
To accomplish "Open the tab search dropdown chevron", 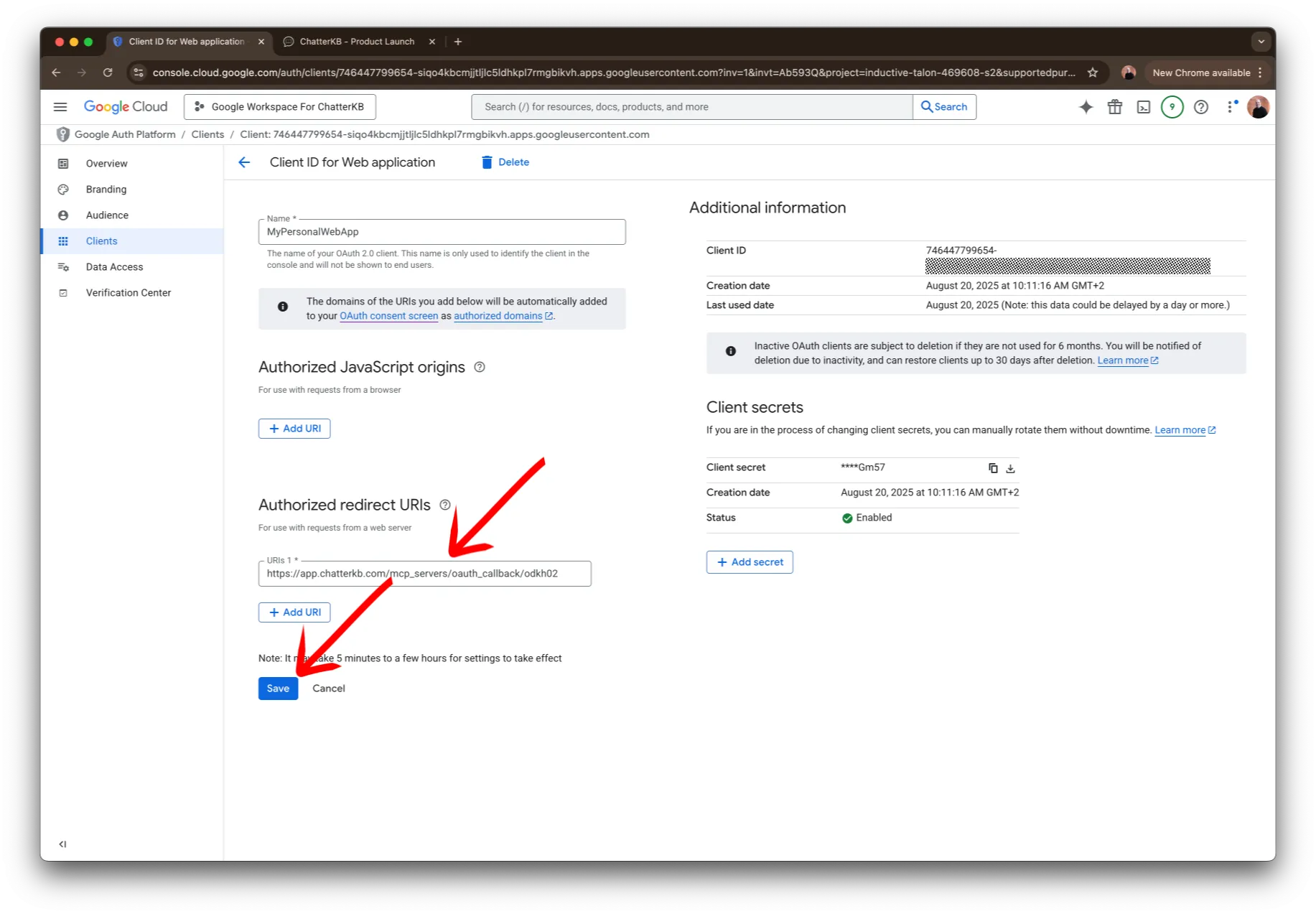I will (x=1261, y=42).
